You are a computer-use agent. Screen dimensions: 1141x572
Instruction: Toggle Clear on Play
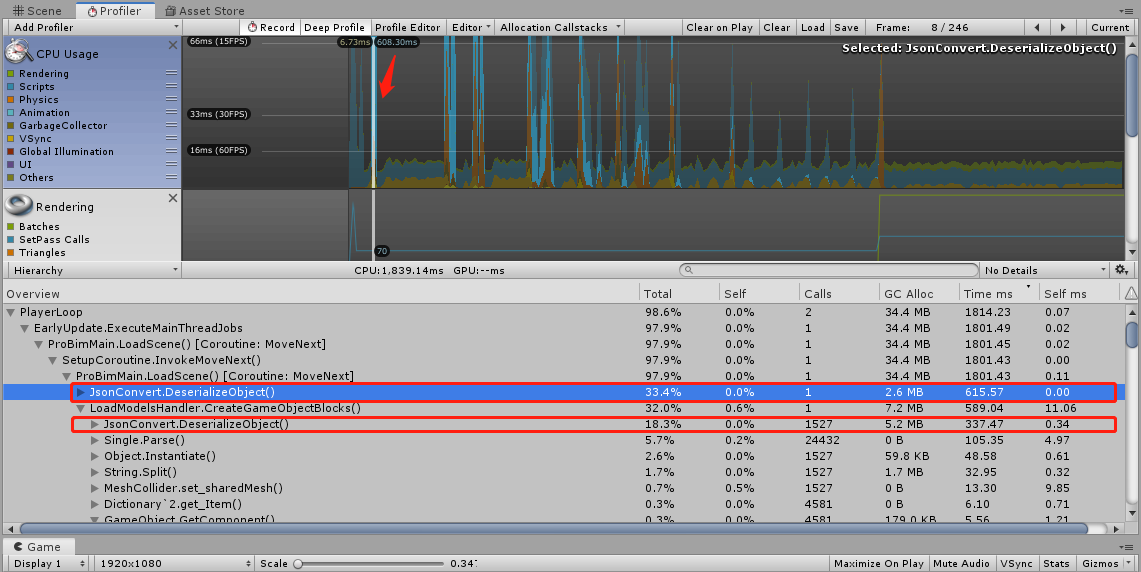point(719,28)
